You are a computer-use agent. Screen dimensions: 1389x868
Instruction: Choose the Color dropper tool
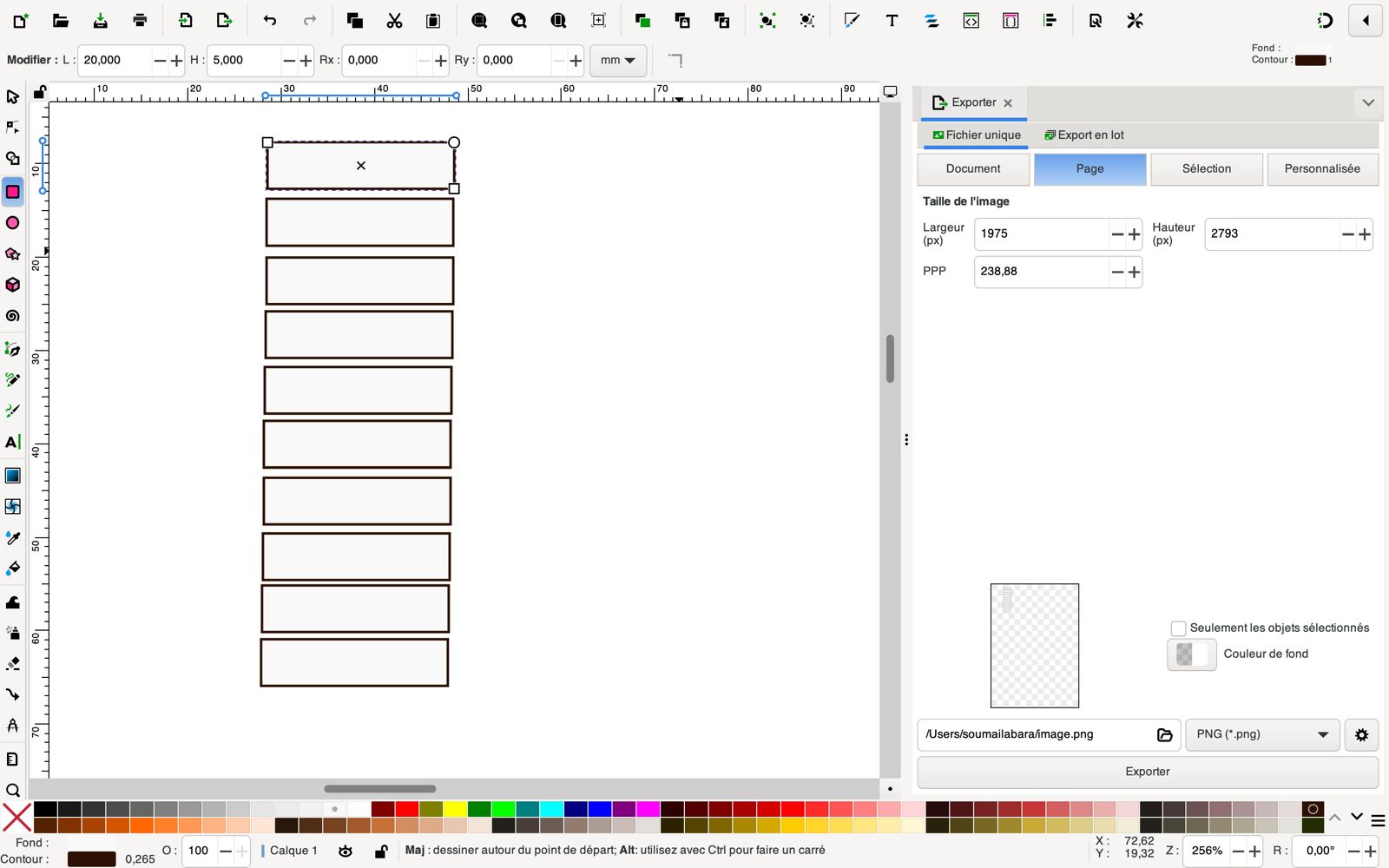coord(12,538)
